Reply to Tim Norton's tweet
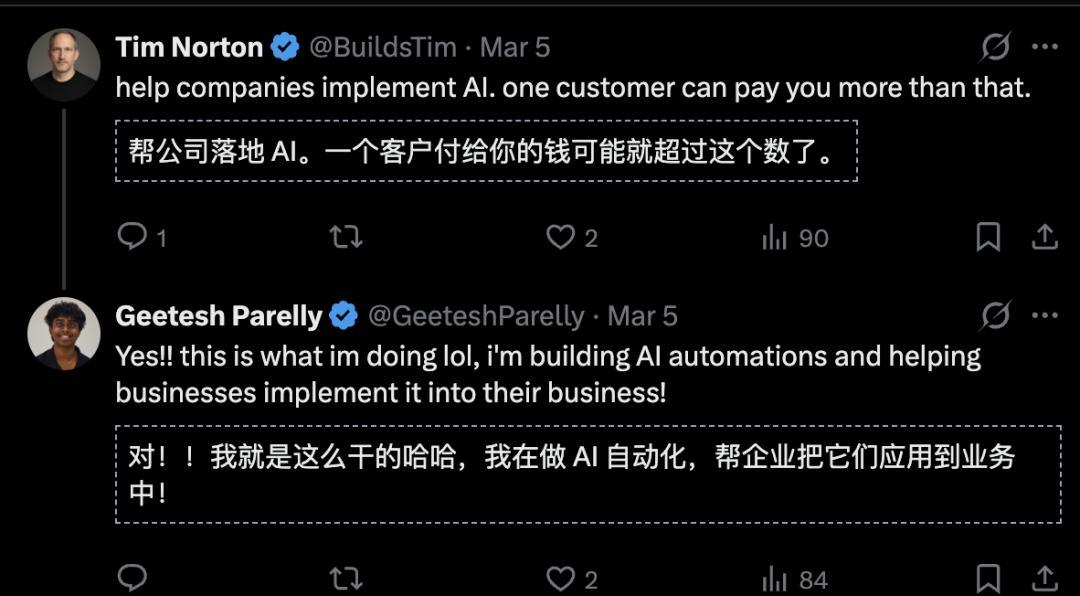This screenshot has height=596, width=1080. pyautogui.click(x=132, y=237)
